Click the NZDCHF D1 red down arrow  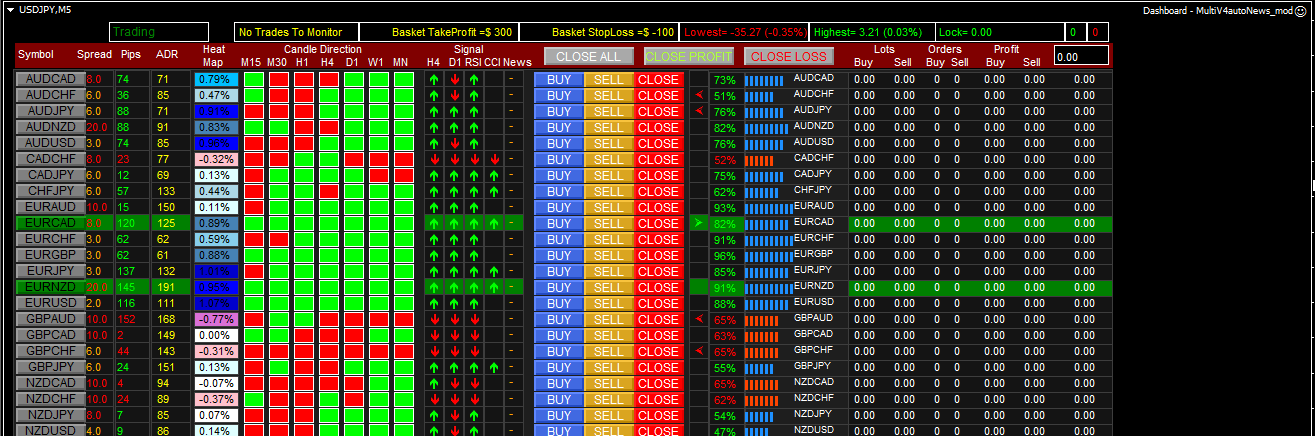pyautogui.click(x=454, y=399)
